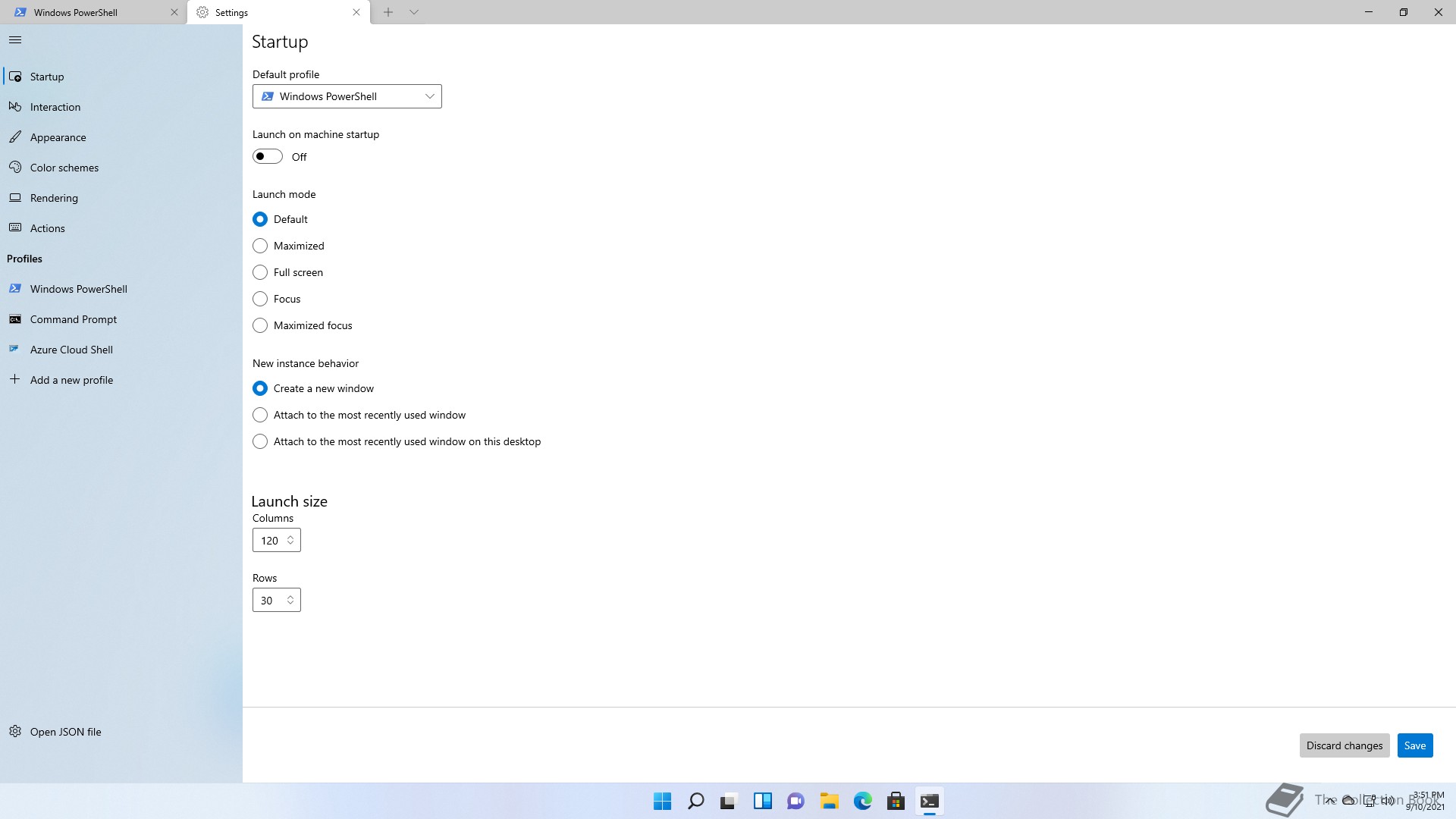
Task: Open Widgets from the taskbar
Action: 762,801
